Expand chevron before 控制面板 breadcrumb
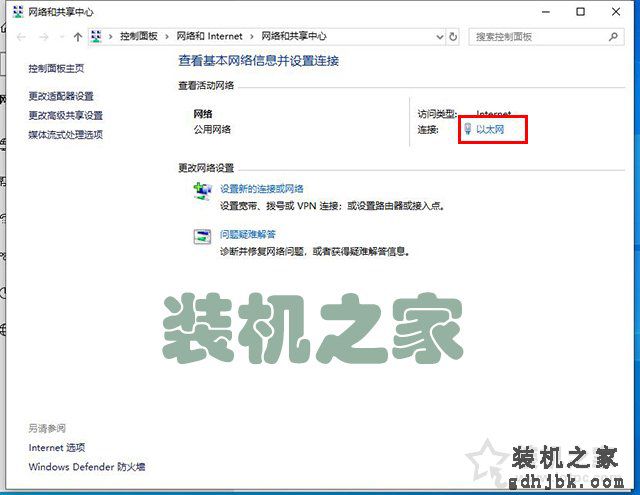The width and height of the screenshot is (640, 495). coord(111,37)
